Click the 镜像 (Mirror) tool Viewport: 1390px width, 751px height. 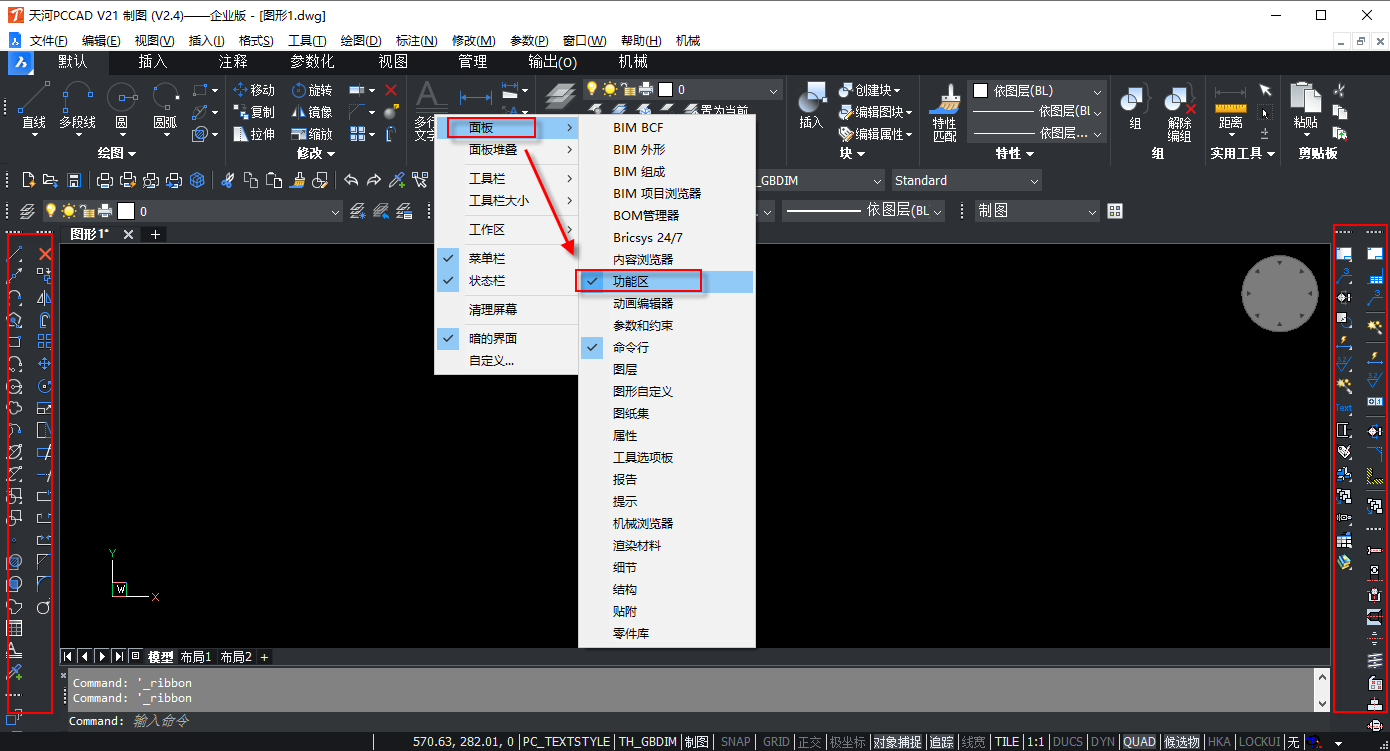tap(312, 112)
